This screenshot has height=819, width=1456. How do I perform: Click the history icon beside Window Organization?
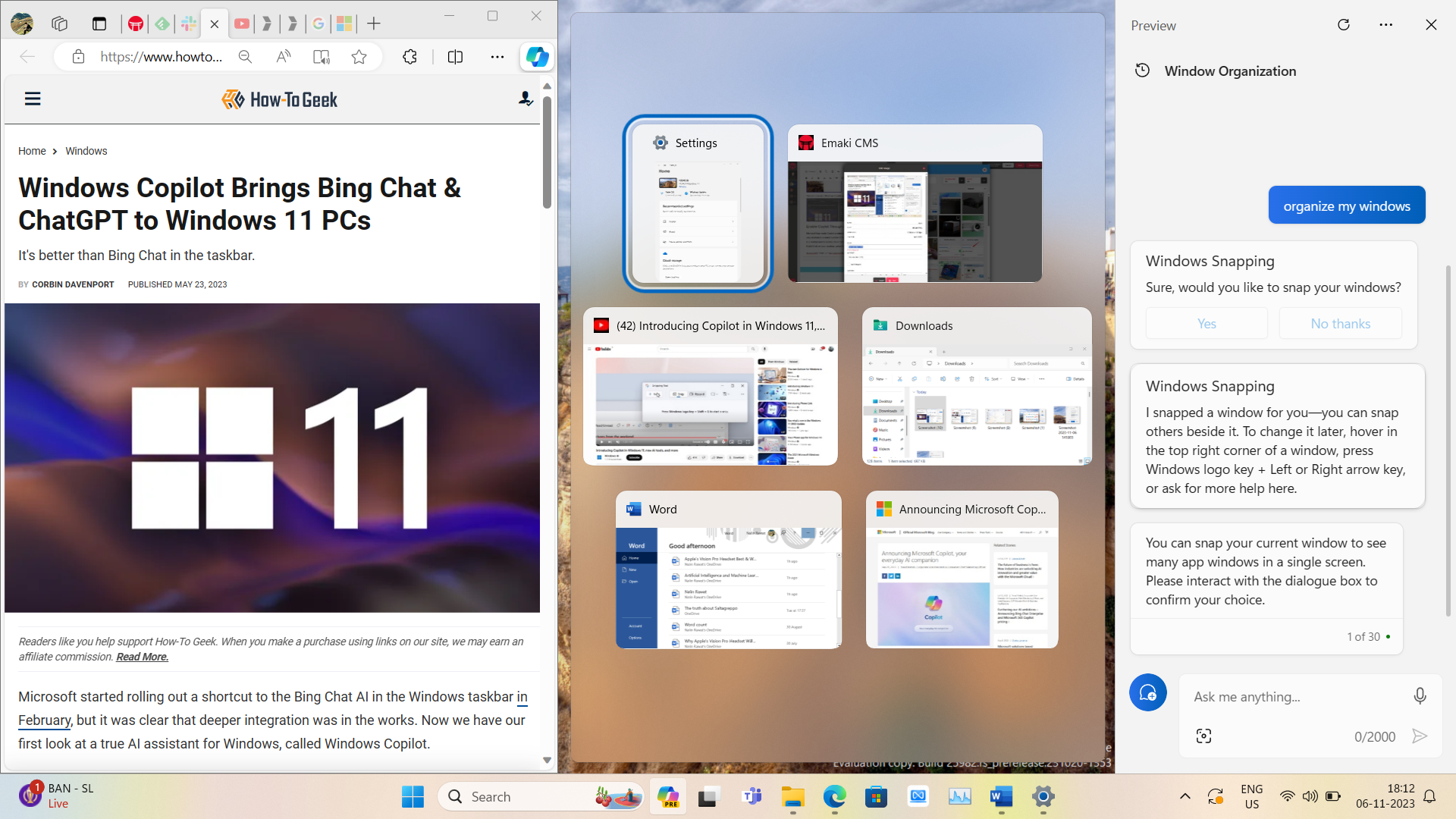tap(1142, 70)
